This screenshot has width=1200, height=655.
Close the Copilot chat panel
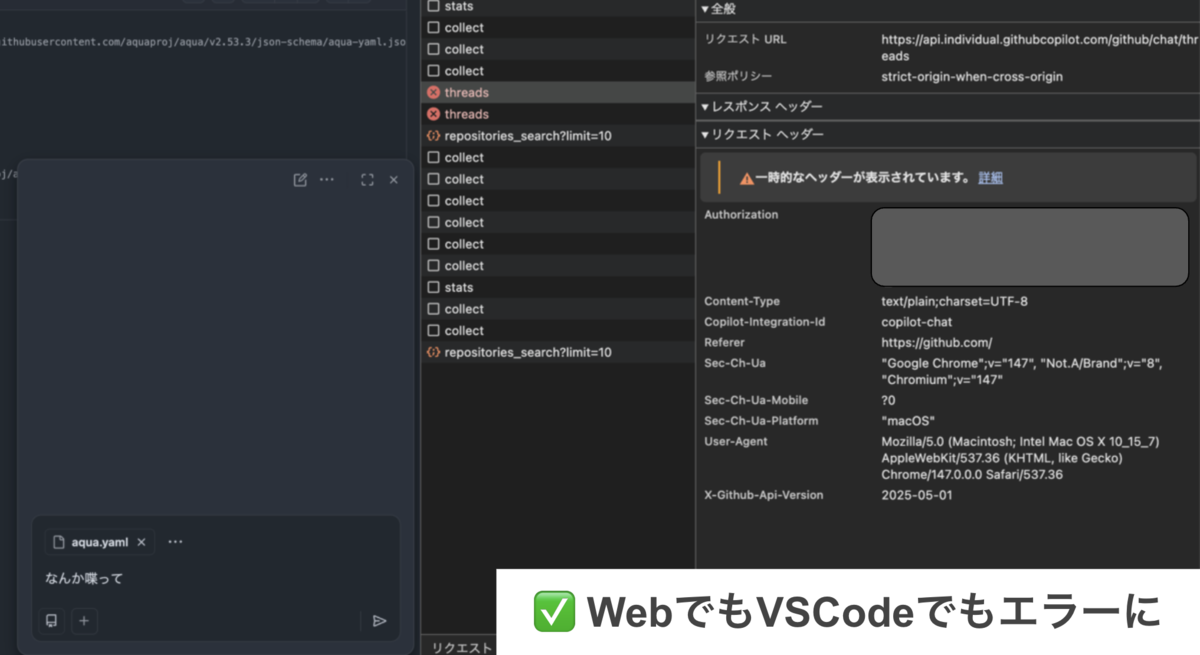click(393, 180)
